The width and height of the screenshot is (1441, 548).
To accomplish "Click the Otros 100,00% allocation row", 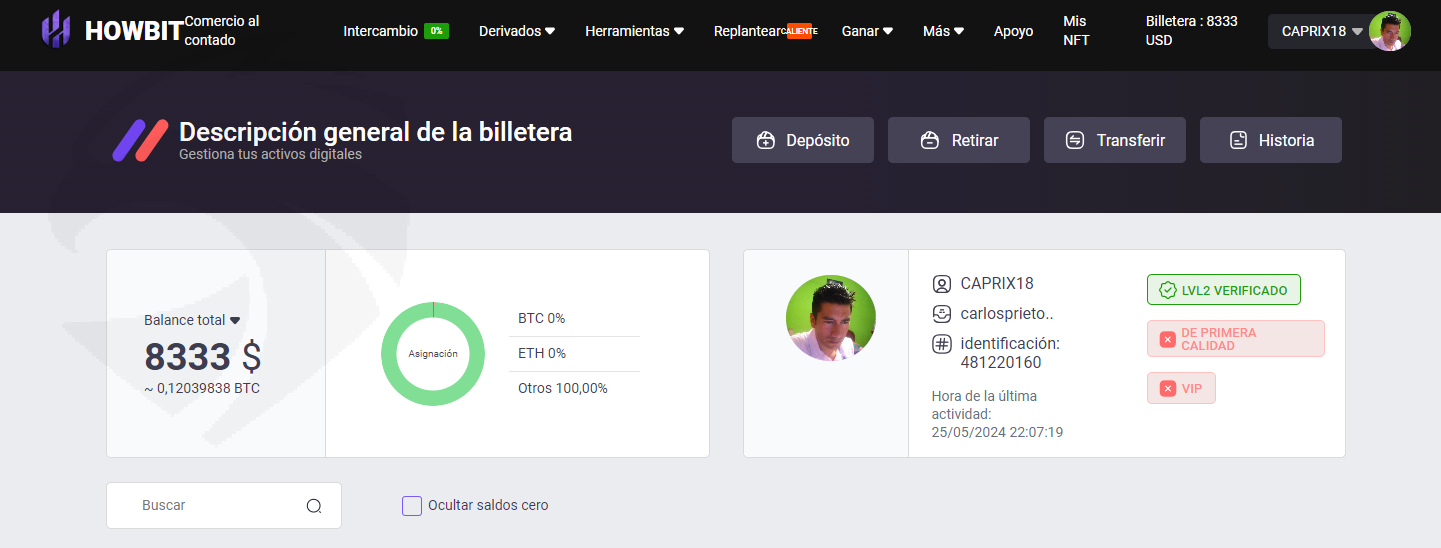I will coord(574,388).
